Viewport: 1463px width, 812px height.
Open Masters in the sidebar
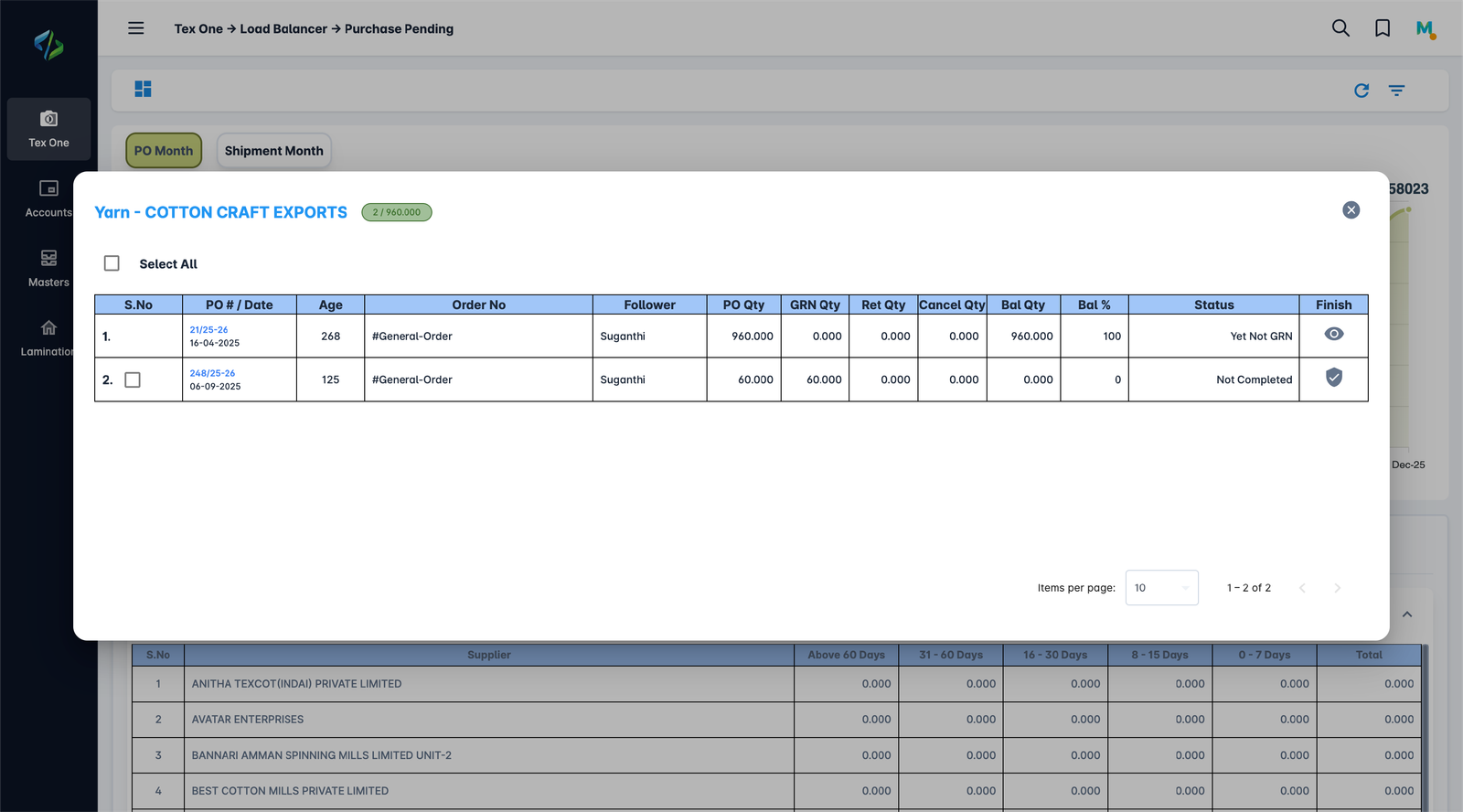(48, 269)
